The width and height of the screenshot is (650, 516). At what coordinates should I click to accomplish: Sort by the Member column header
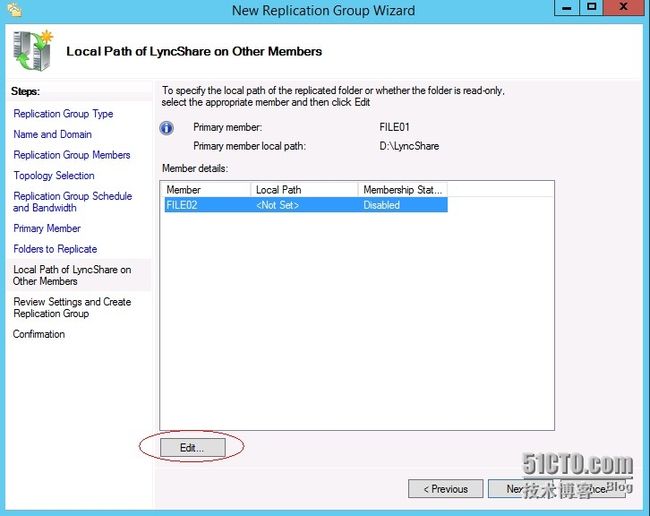(207, 190)
